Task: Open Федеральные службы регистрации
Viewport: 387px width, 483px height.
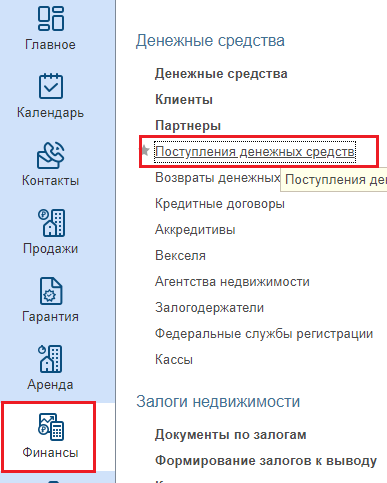Action: pyautogui.click(x=264, y=334)
